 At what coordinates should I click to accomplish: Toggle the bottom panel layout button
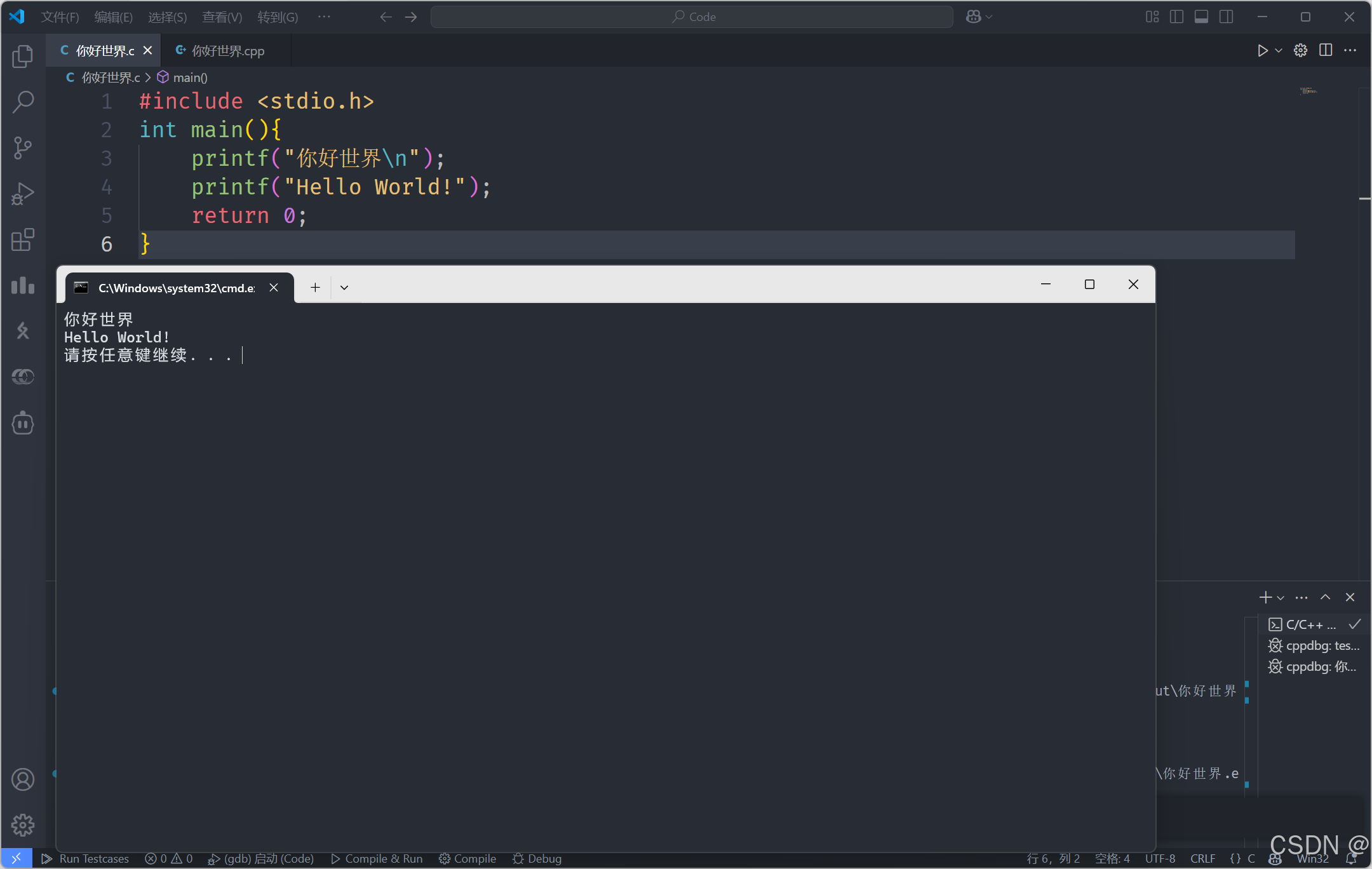coord(1201,17)
